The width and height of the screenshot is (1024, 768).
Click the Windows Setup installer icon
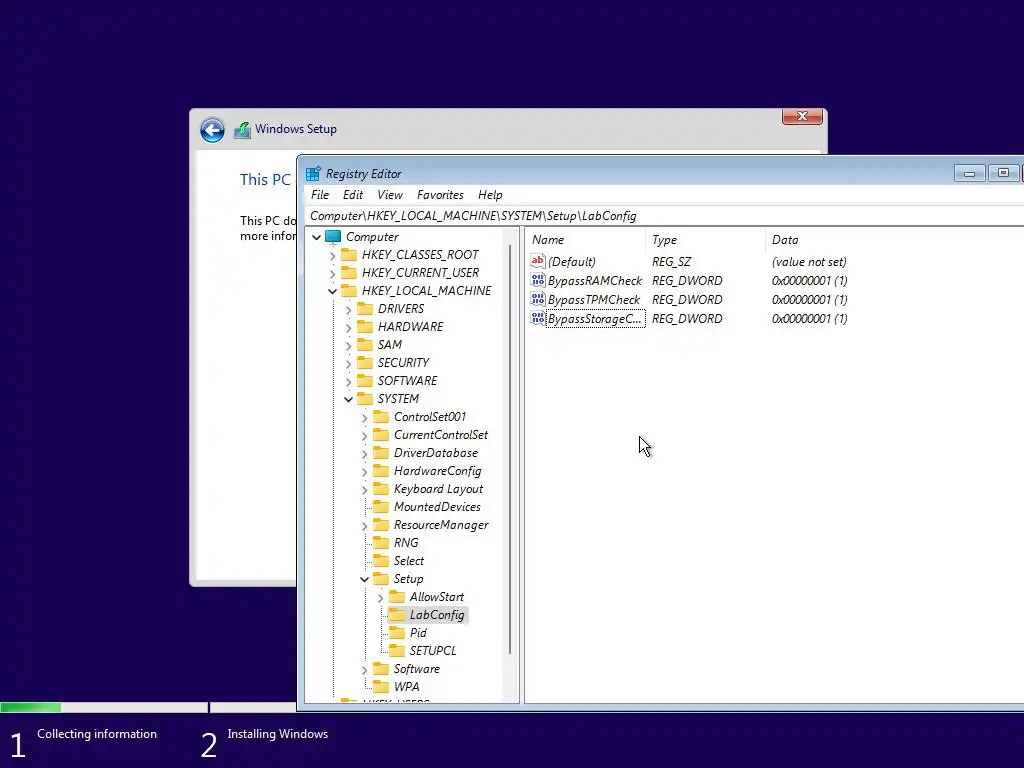(x=242, y=130)
